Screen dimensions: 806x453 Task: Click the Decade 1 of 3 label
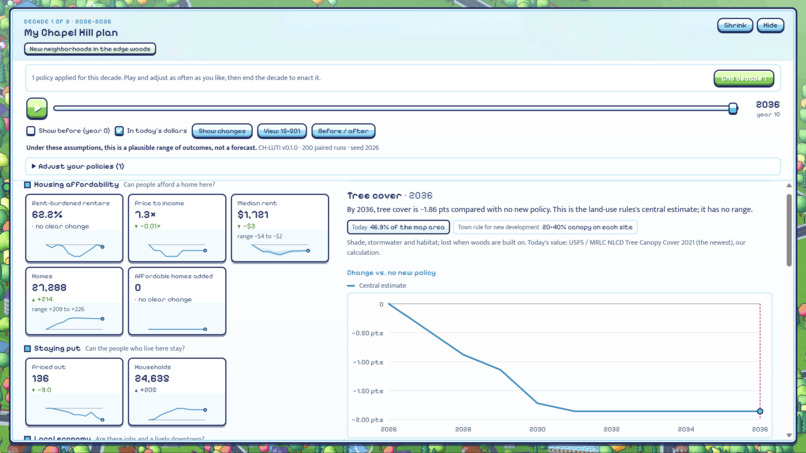point(67,22)
